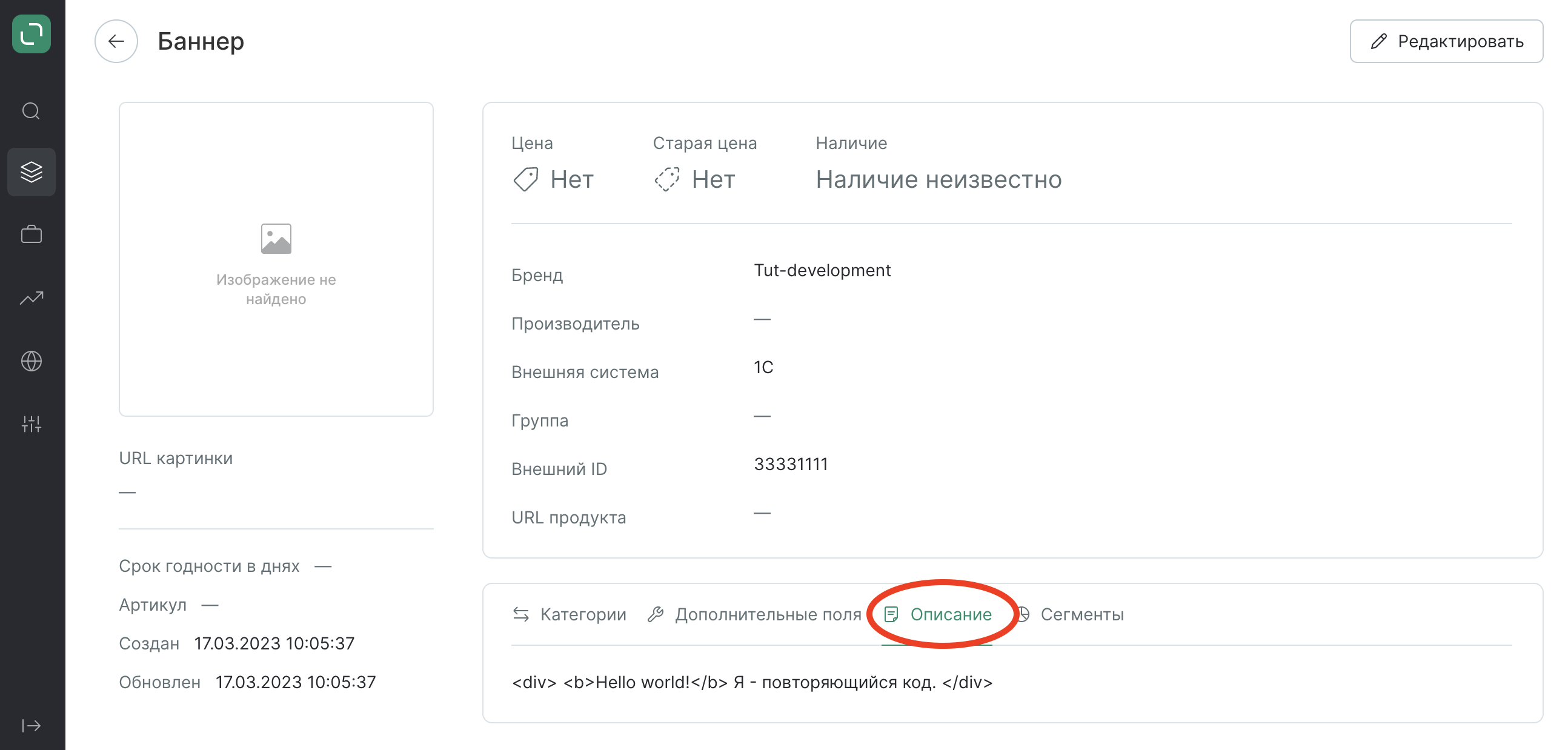Click the green app logo icon

[31, 34]
